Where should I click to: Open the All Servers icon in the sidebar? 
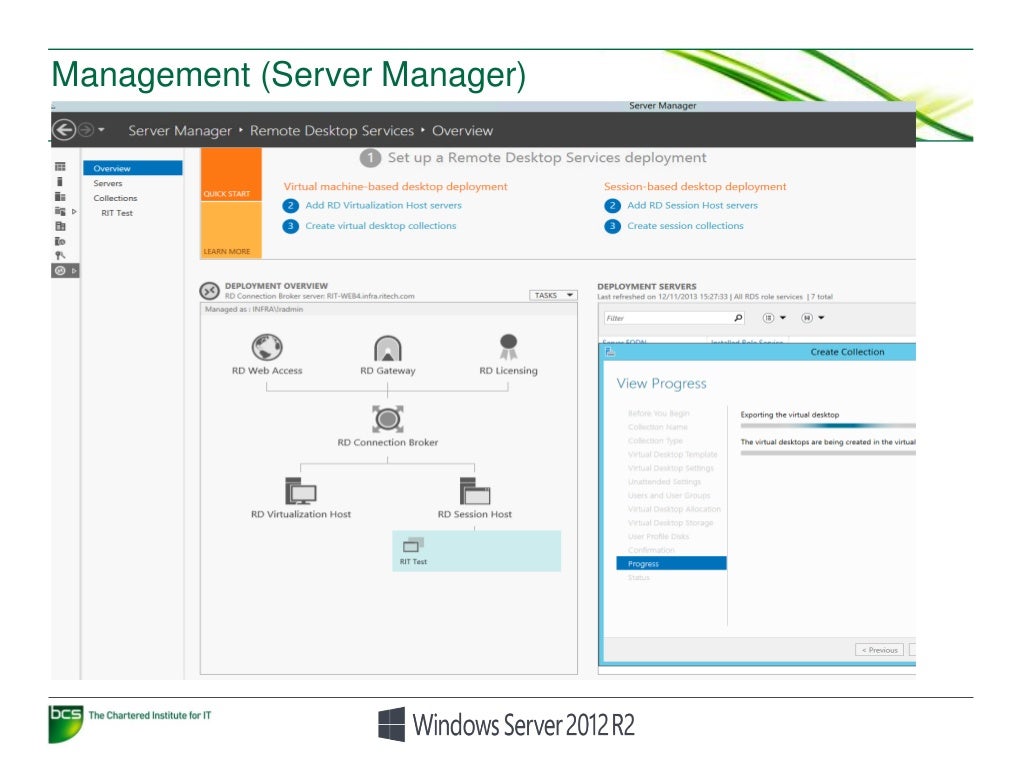click(x=60, y=197)
